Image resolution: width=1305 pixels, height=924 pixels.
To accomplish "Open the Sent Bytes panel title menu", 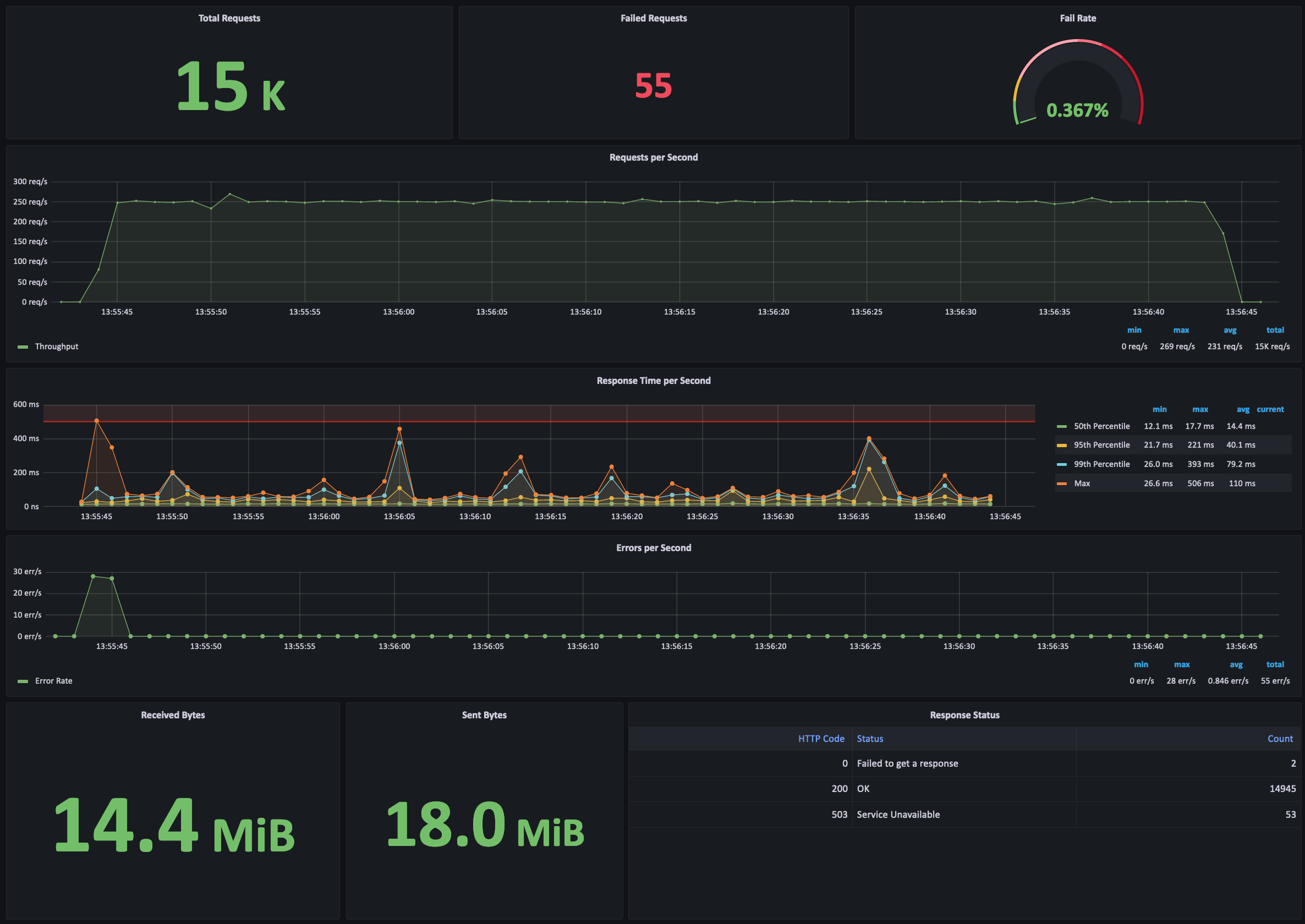I will (x=484, y=715).
